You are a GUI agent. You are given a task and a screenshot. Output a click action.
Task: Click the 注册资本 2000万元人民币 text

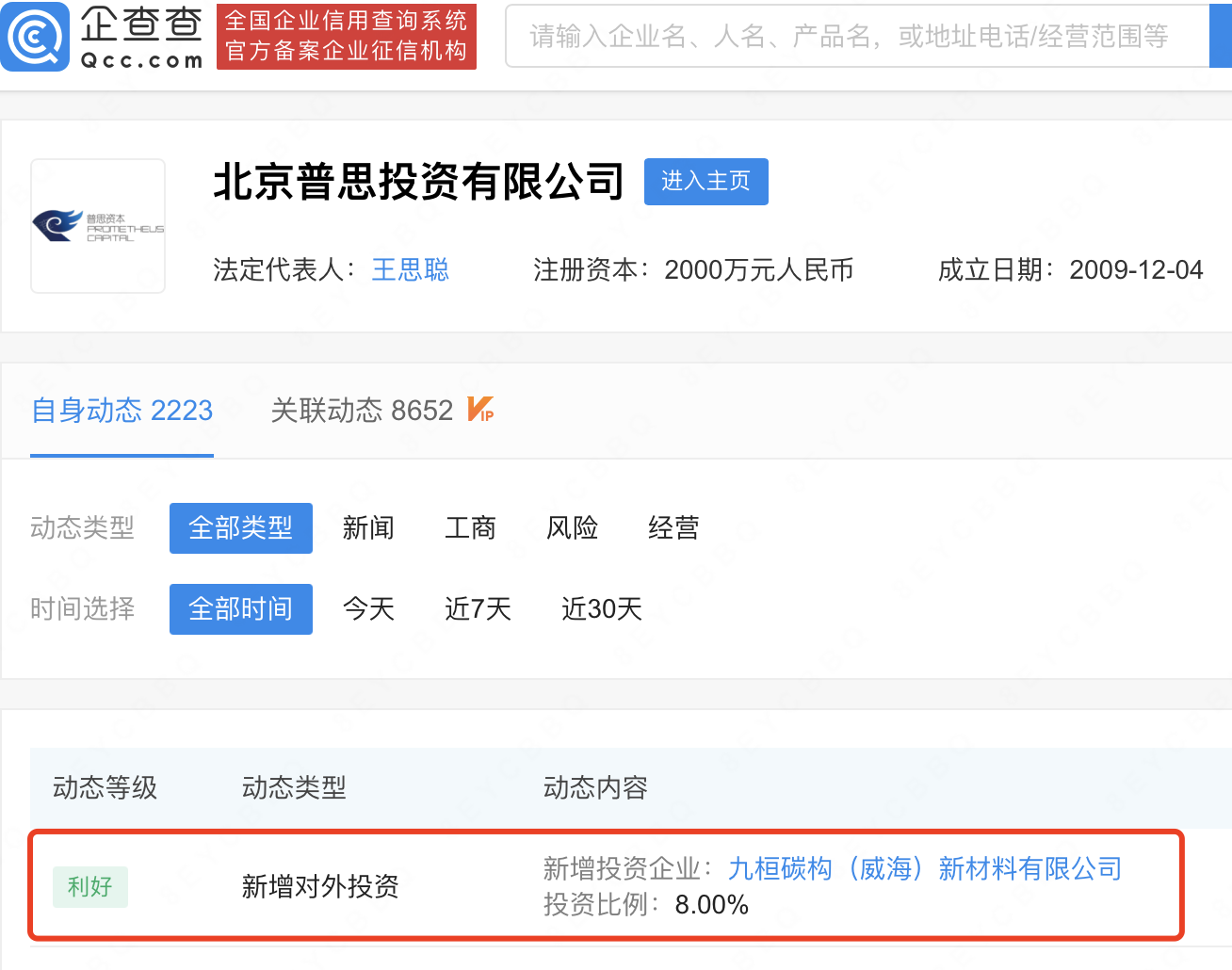click(x=693, y=270)
